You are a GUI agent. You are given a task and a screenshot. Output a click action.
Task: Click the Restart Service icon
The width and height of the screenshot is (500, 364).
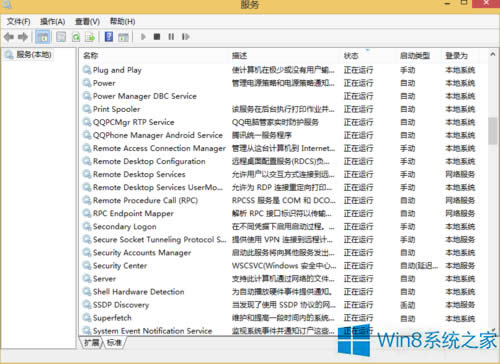186,37
